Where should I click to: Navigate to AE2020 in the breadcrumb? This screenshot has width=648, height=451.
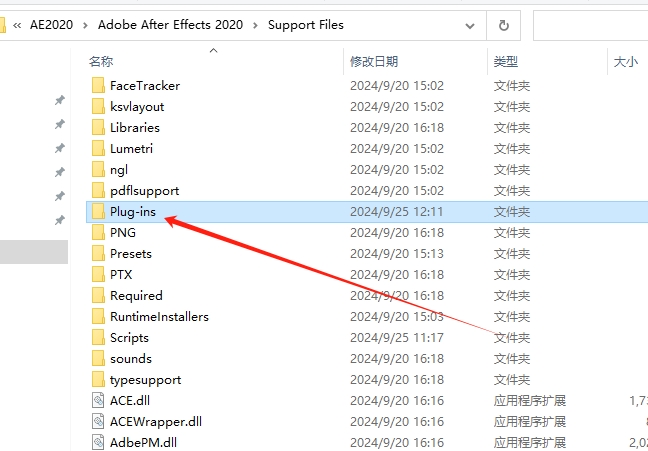51,25
